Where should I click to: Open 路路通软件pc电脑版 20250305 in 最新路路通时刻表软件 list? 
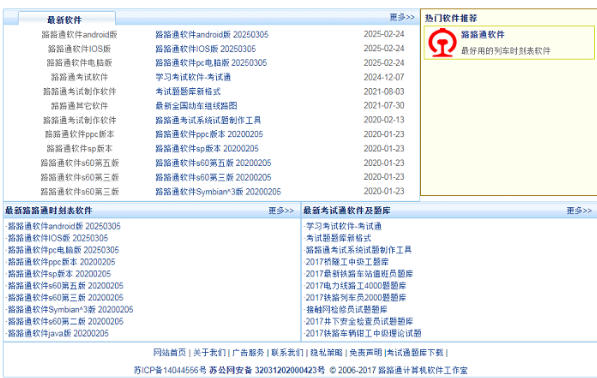(x=63, y=250)
